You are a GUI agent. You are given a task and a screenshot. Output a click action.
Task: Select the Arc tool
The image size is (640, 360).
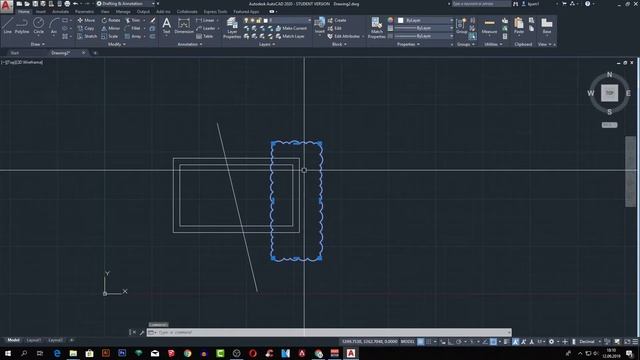pos(54,25)
